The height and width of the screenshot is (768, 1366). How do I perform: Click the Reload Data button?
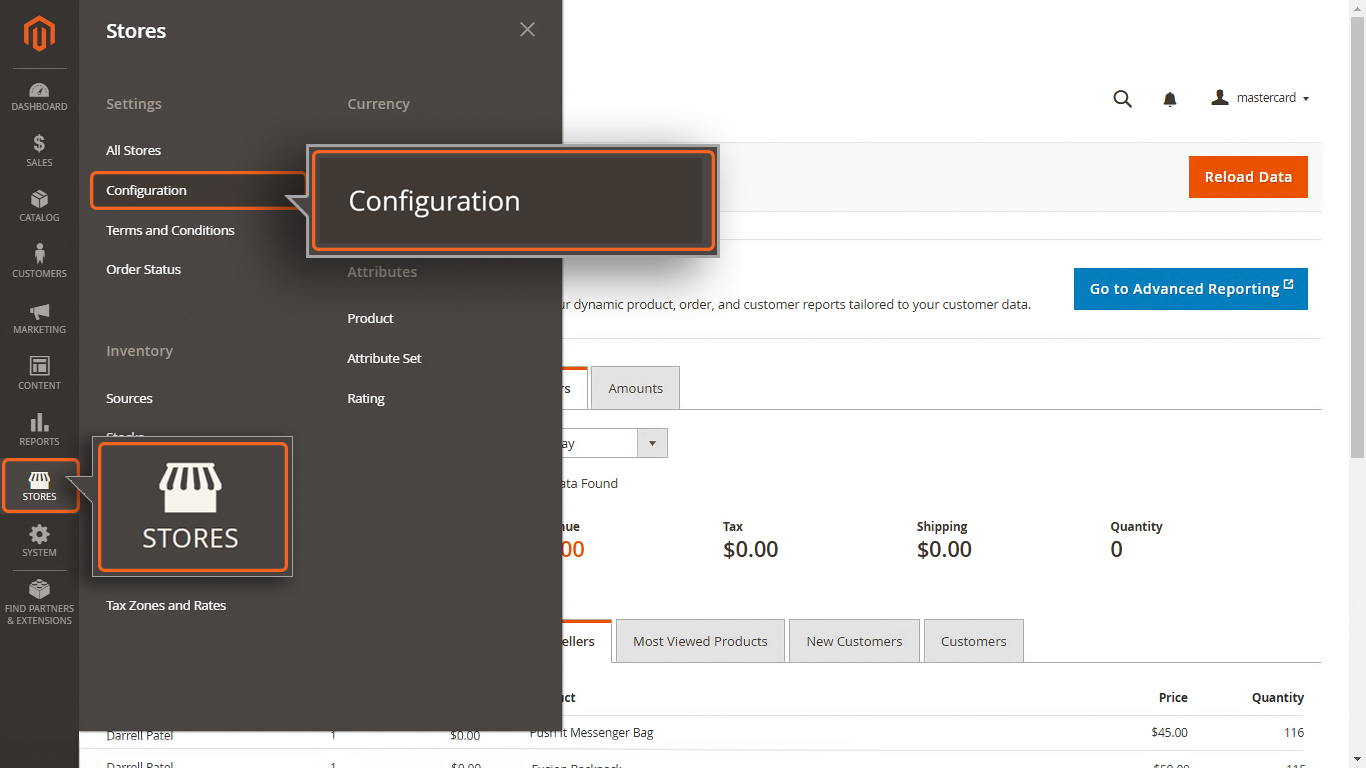1248,177
